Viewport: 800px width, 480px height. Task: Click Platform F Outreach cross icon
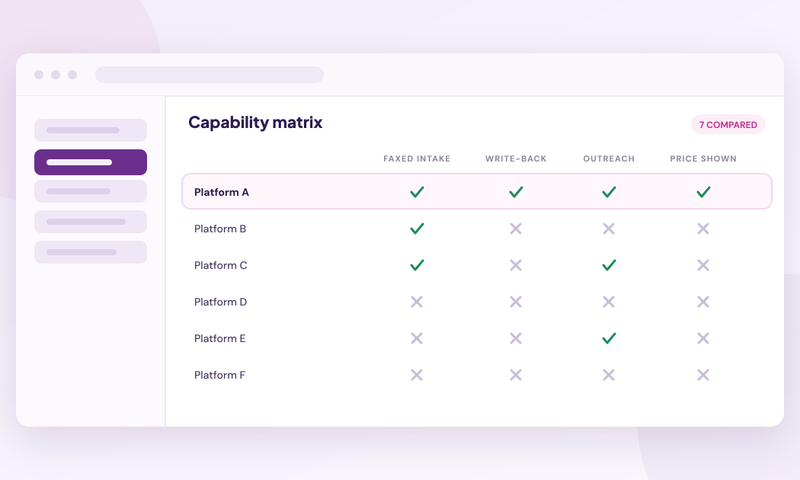[609, 375]
